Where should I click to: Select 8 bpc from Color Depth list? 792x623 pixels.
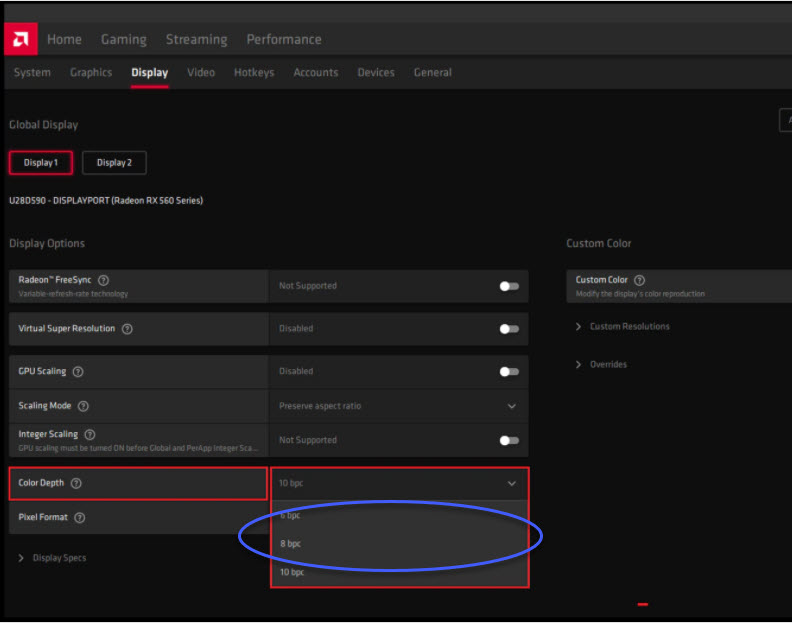tap(290, 544)
